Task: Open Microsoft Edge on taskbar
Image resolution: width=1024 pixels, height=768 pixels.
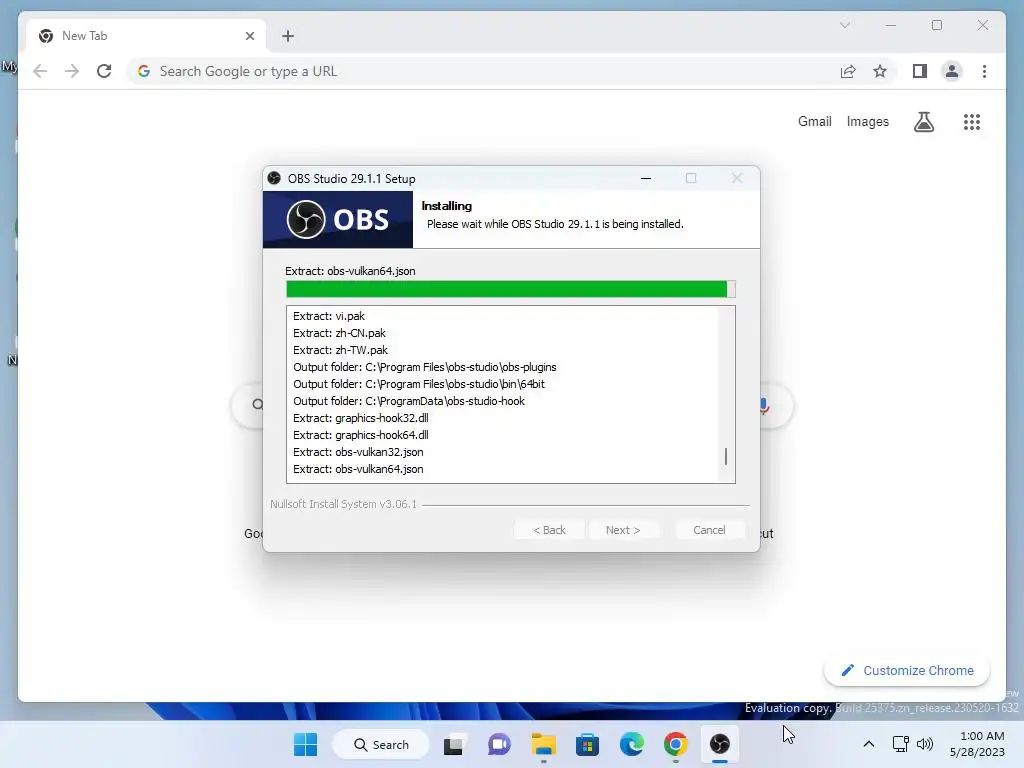Action: click(x=632, y=744)
